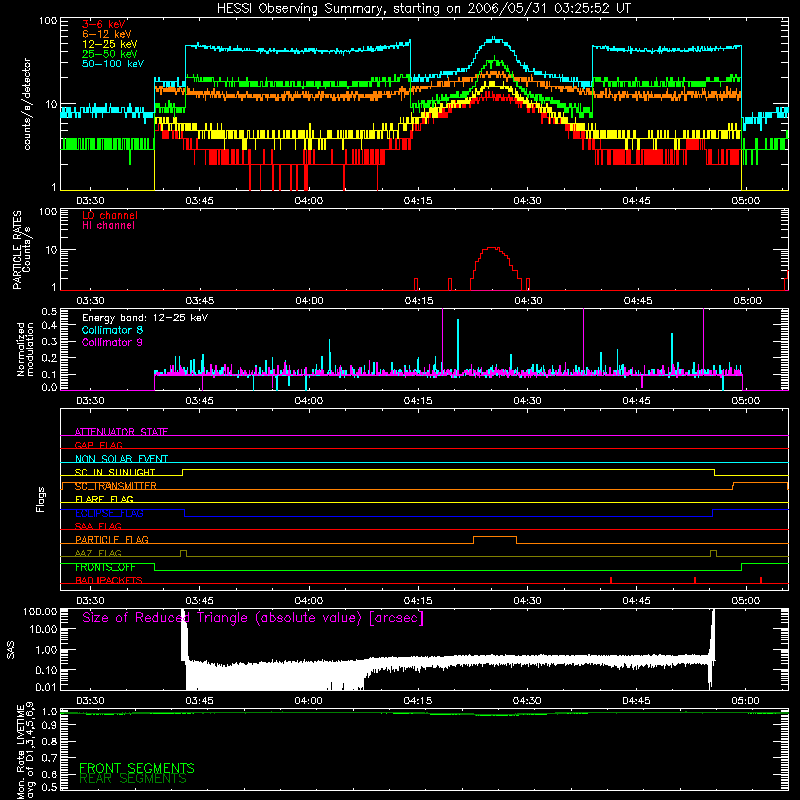
Task: Click the particle rate peak in the LO channel plot
Action: pos(492,248)
